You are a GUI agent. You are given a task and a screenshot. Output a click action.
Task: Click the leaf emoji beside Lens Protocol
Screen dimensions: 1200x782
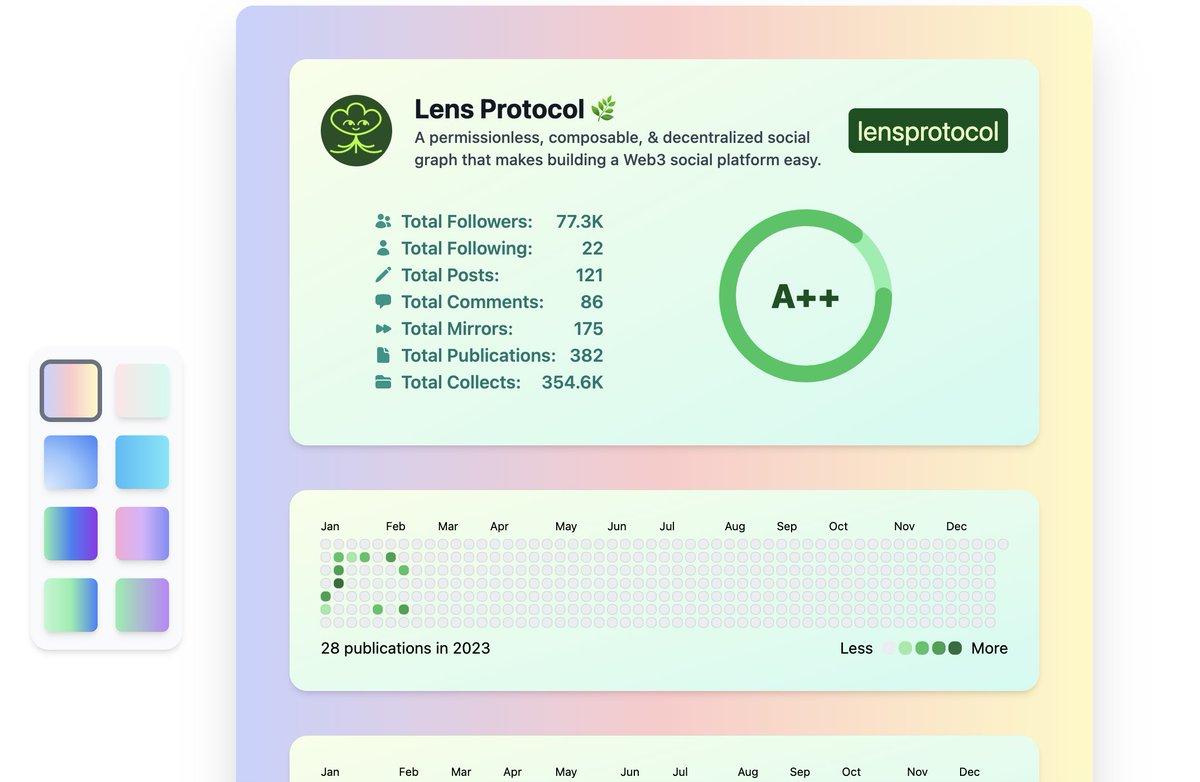(x=603, y=109)
